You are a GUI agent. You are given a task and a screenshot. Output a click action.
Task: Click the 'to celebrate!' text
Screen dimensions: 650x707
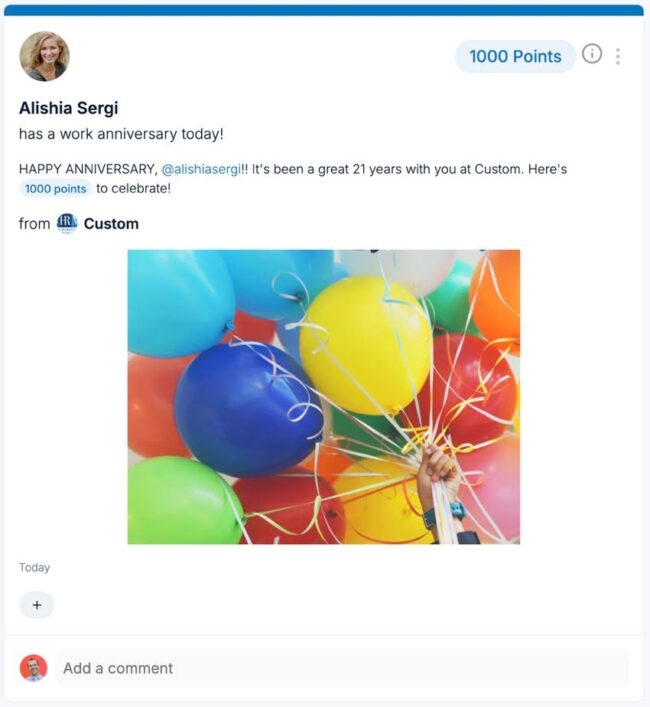(x=134, y=189)
